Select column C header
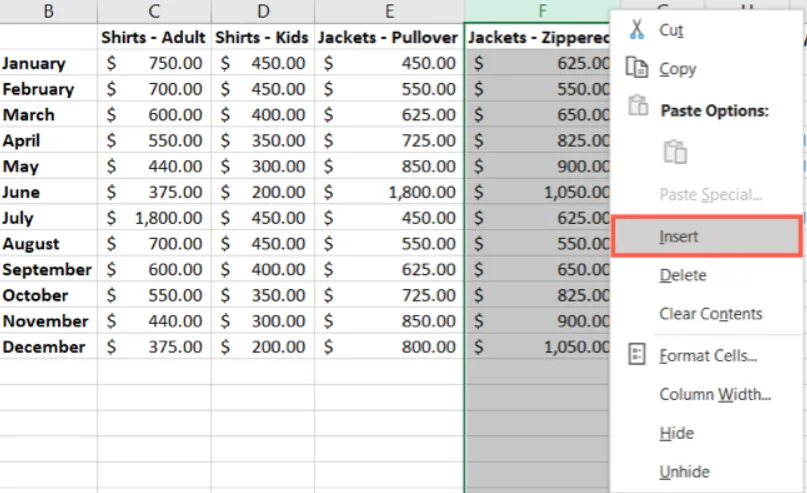 tap(154, 11)
